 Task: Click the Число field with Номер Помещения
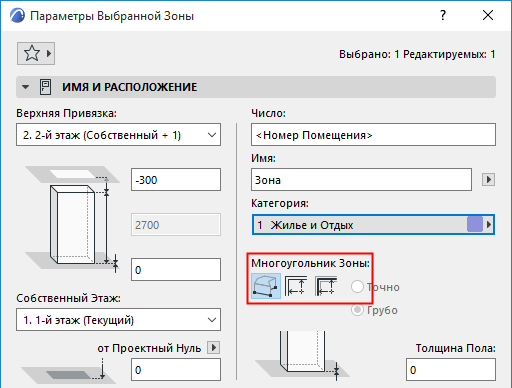tap(373, 135)
